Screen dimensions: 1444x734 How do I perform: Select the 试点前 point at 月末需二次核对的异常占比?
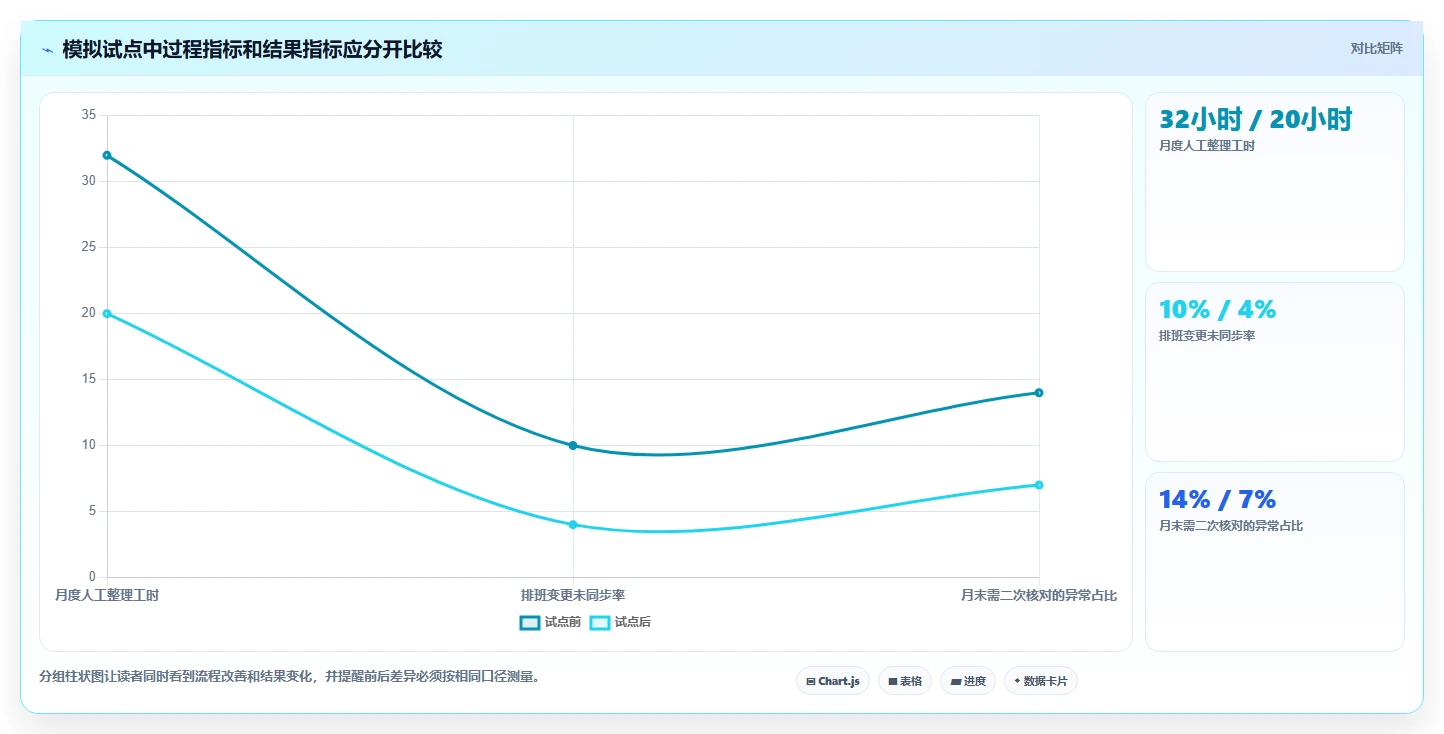pos(1039,392)
